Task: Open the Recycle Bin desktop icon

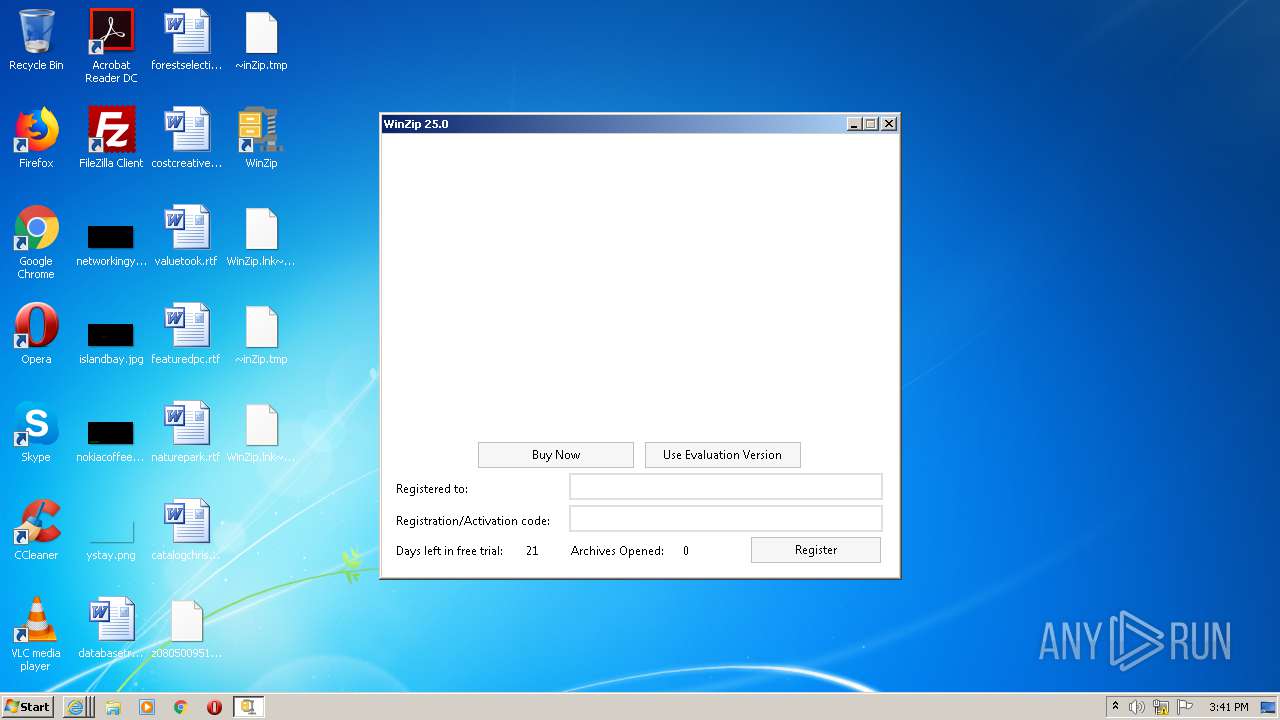Action: pos(36,40)
